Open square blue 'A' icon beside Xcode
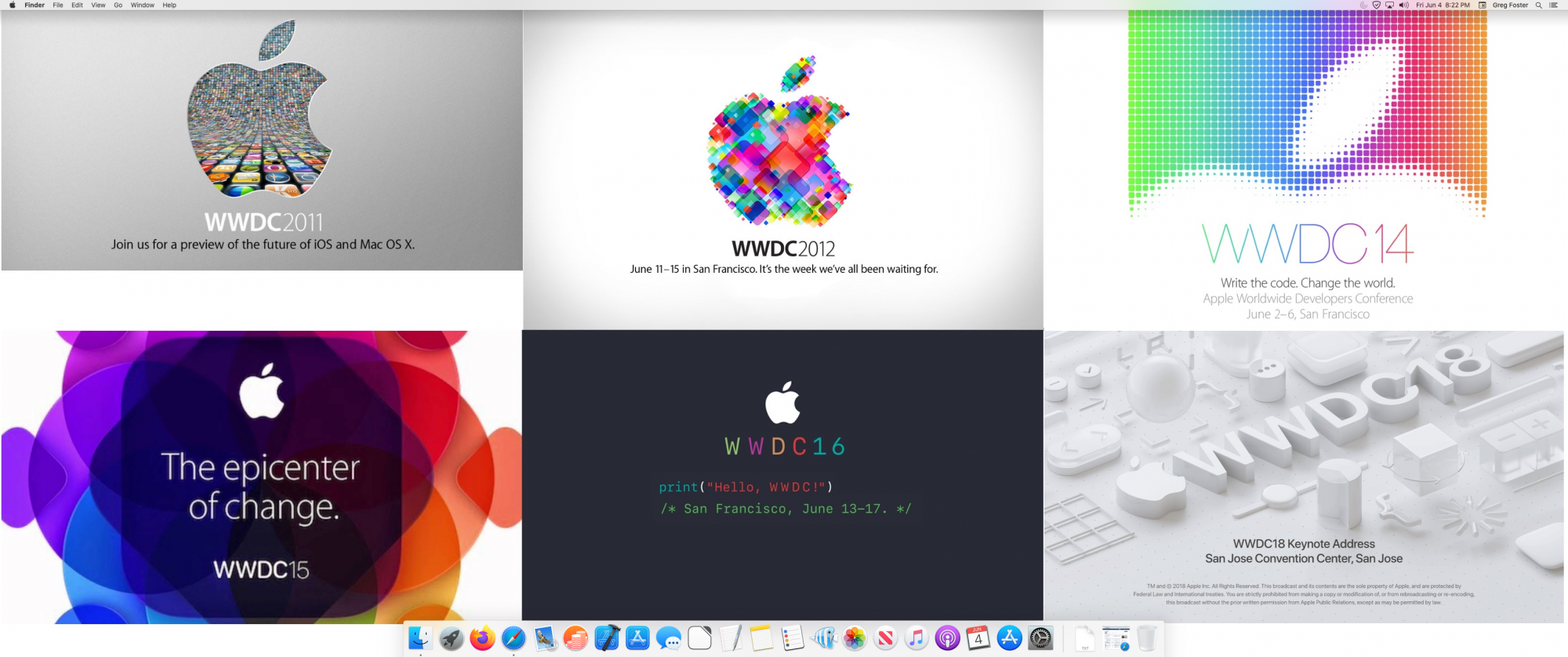Screen dimensions: 1568x657 tap(637, 638)
